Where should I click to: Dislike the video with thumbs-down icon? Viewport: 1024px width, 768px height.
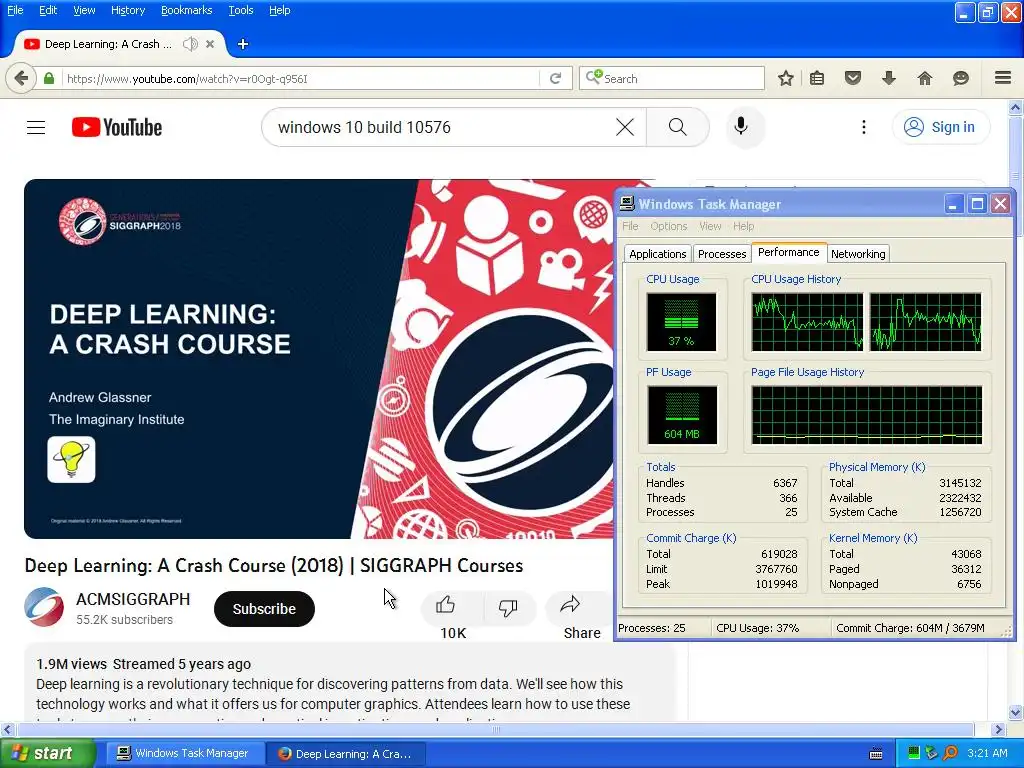point(507,607)
